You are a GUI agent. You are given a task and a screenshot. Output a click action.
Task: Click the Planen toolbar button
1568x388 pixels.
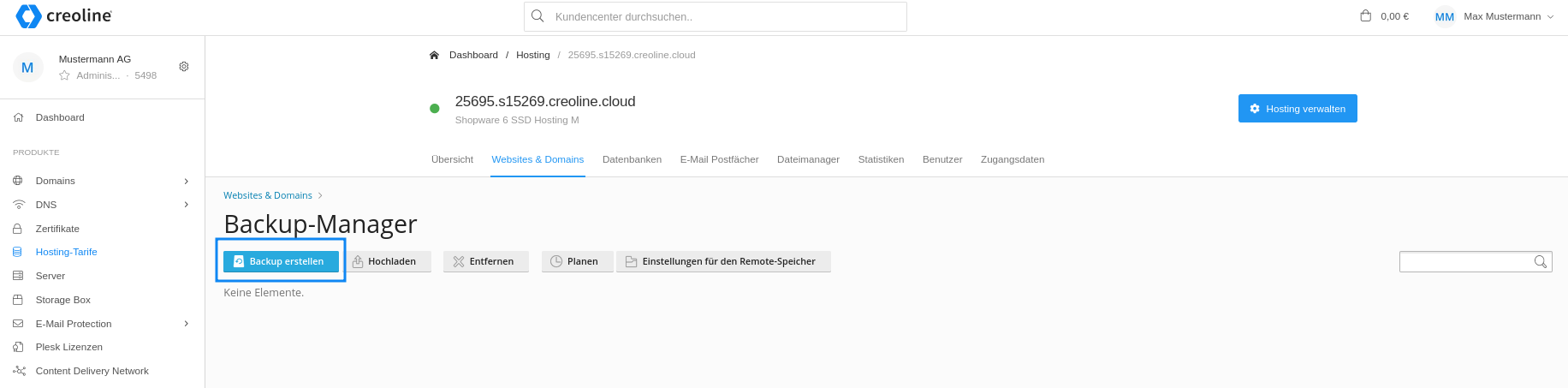pos(577,261)
